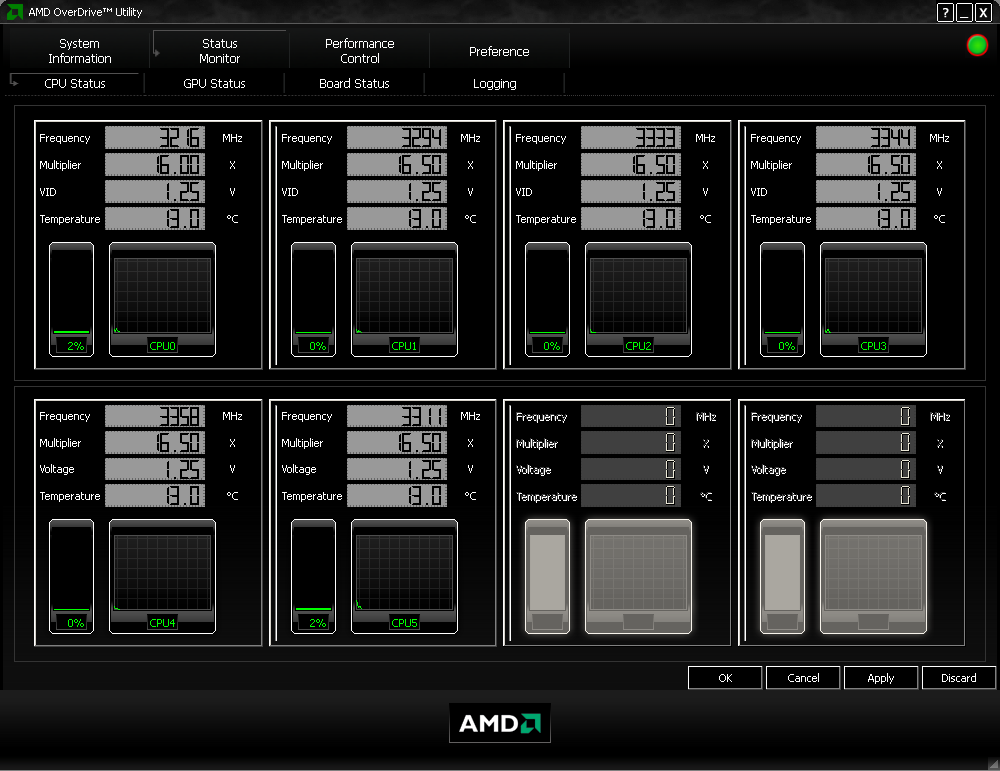Image resolution: width=1000 pixels, height=771 pixels.
Task: Click the CPU3 usage history graph
Action: point(873,299)
